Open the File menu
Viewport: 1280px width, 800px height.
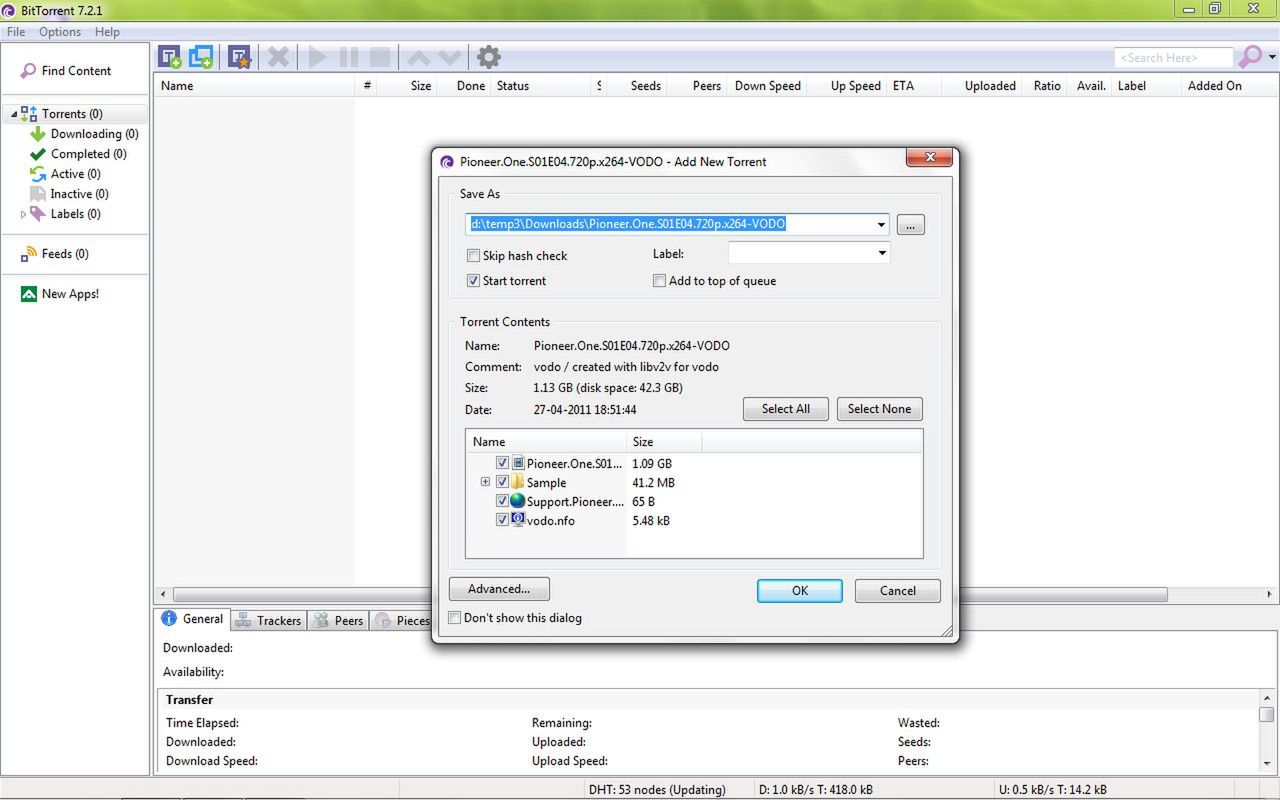point(16,32)
